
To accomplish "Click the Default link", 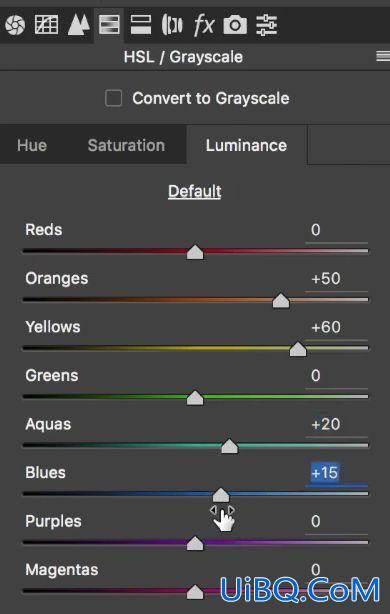I will pos(195,191).
